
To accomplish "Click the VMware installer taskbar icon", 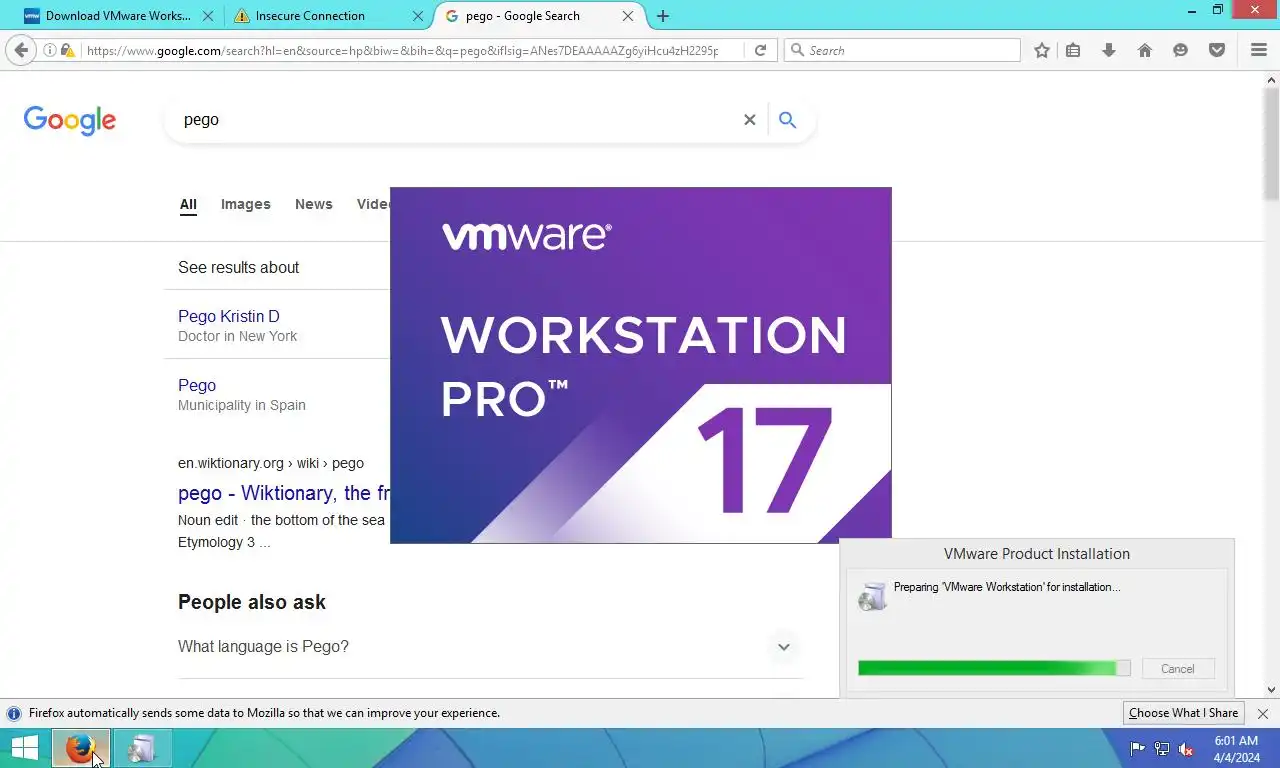I will 142,748.
